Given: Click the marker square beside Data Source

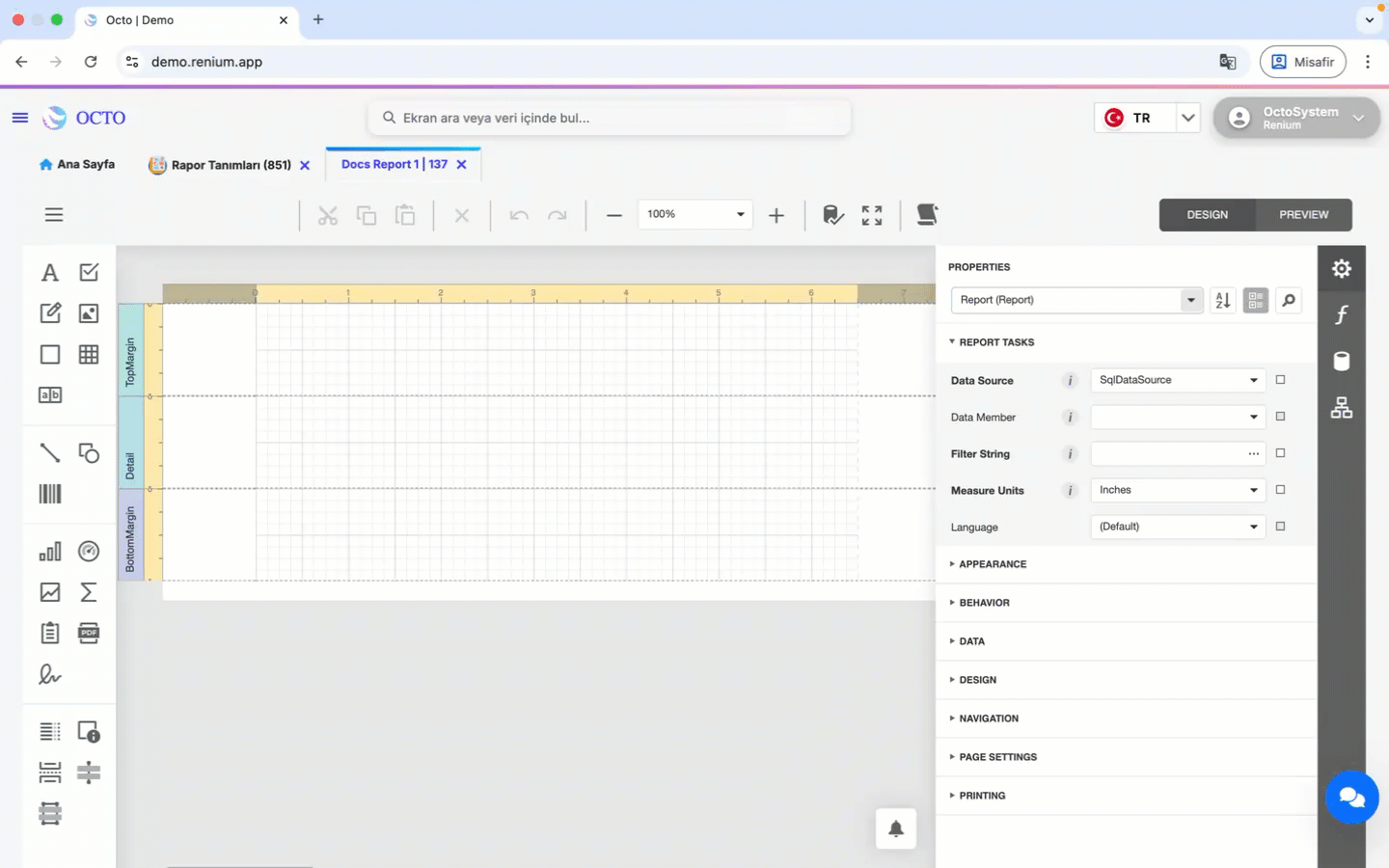Looking at the screenshot, I should tap(1280, 380).
